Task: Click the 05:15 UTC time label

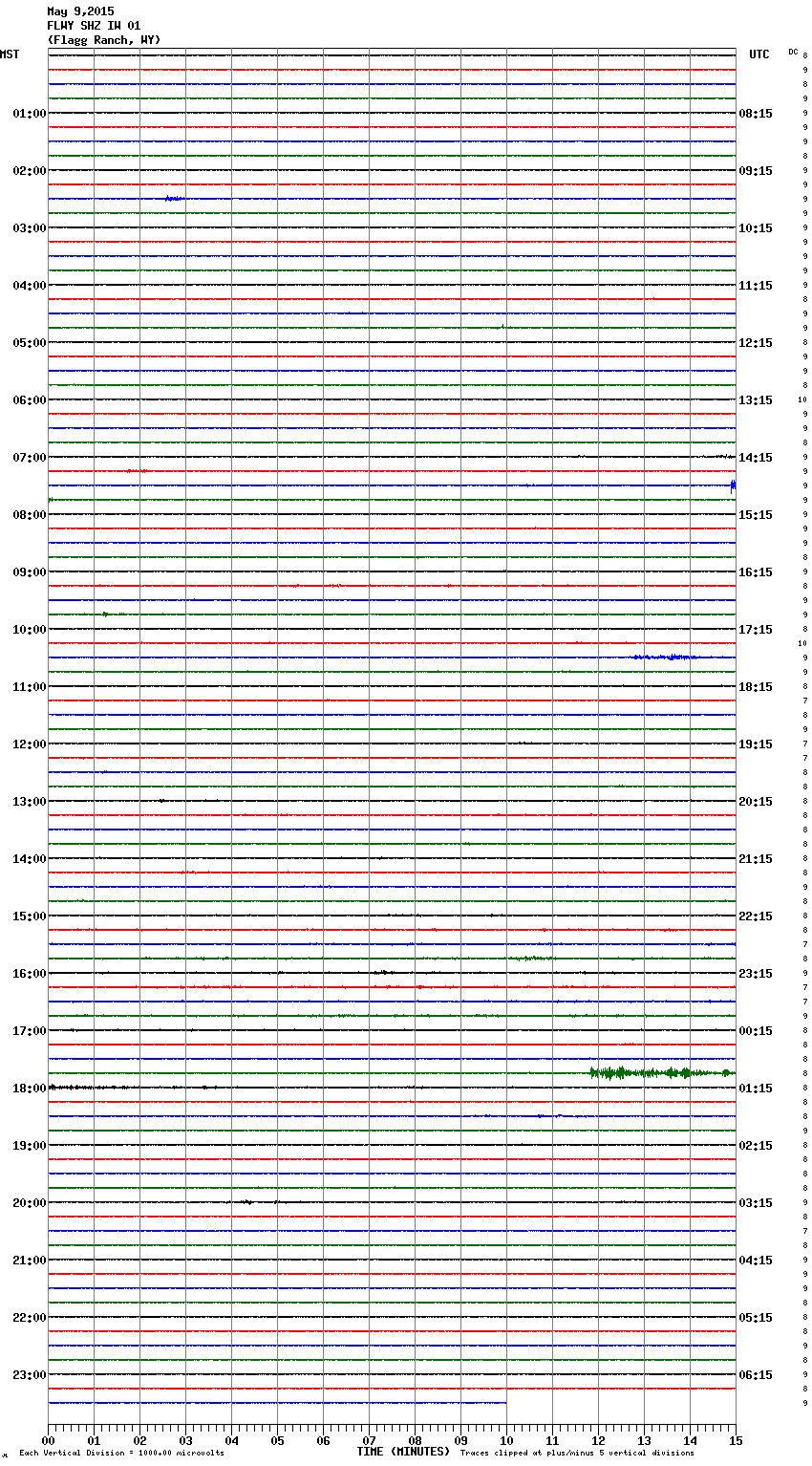Action: tap(756, 1318)
